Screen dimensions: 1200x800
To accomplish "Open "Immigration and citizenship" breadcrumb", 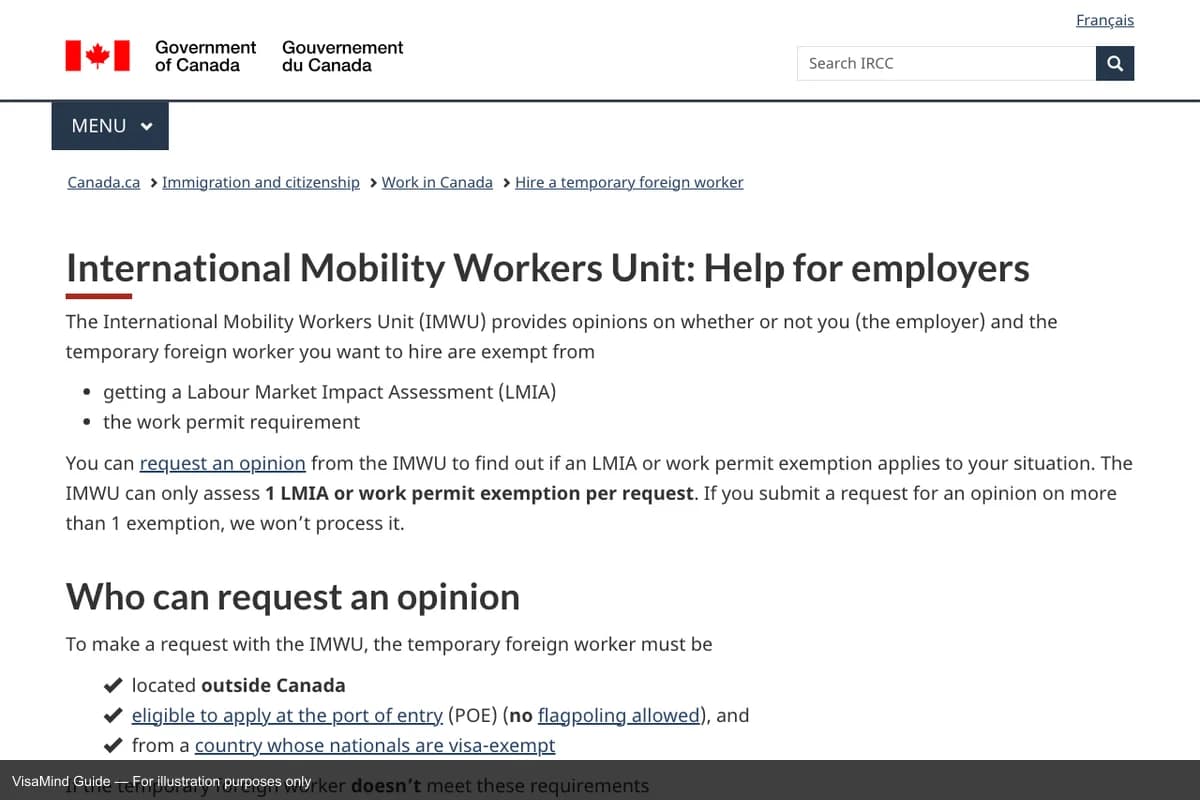I will point(261,183).
